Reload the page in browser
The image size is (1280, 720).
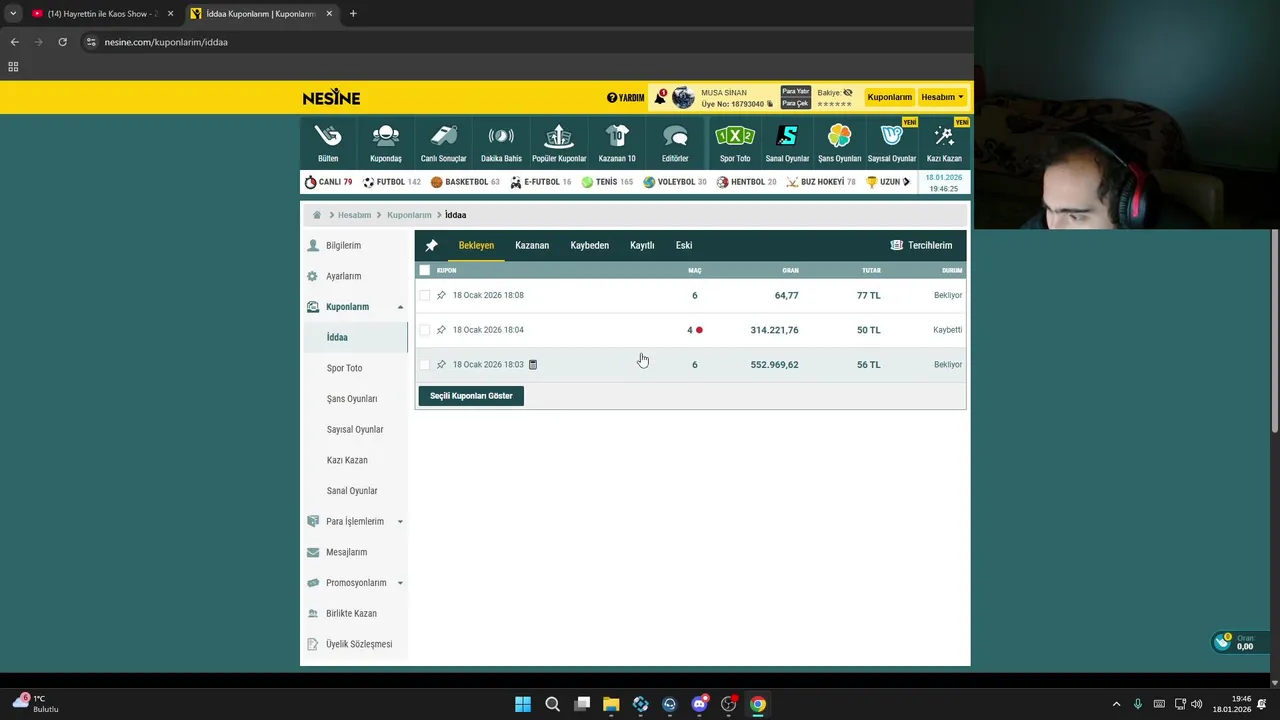[x=62, y=42]
